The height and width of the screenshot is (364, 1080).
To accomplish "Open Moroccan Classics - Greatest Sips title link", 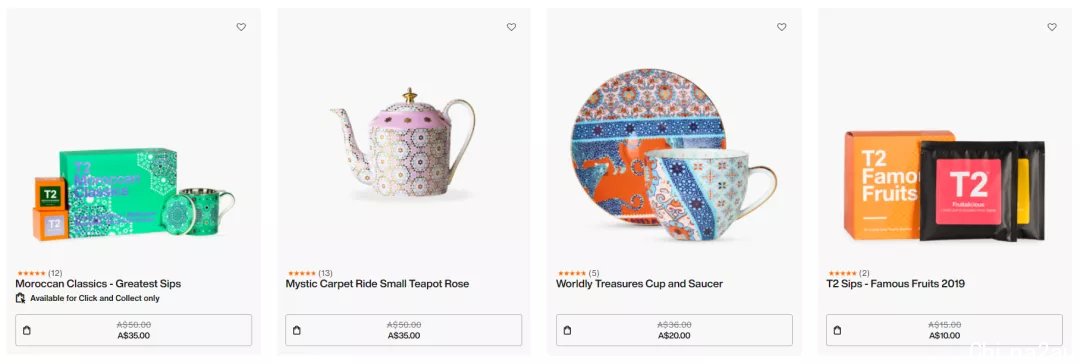I will pos(98,283).
